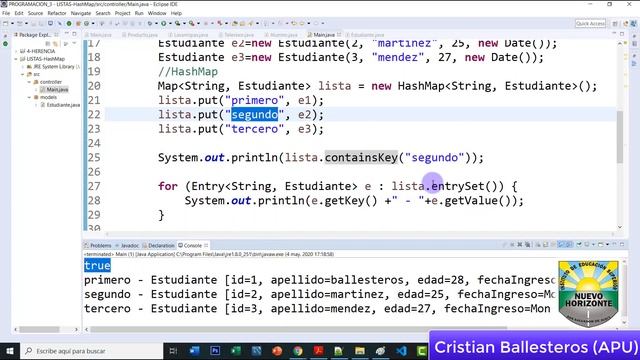Focus the Quick Access search field
The image size is (640, 360).
[590, 23]
